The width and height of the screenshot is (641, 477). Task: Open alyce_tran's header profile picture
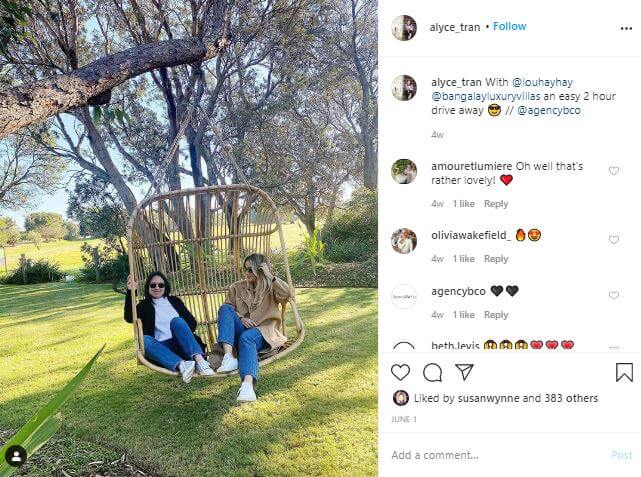404,28
